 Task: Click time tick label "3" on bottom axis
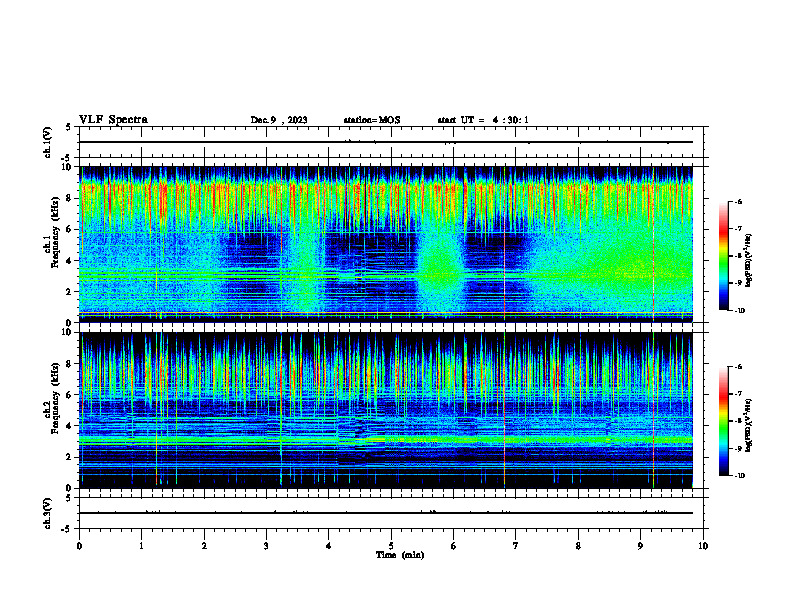(x=266, y=545)
